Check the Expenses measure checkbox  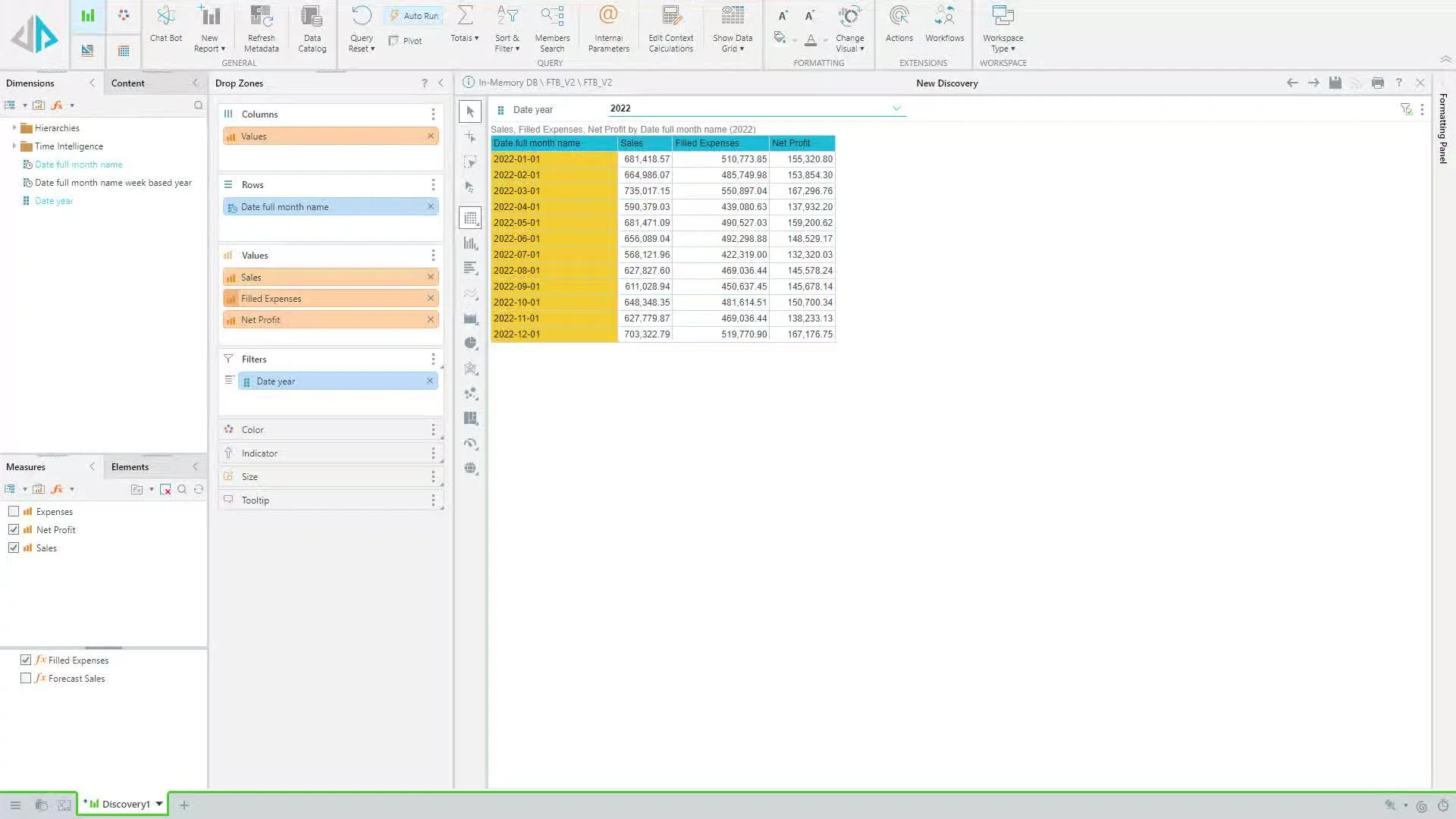click(14, 512)
